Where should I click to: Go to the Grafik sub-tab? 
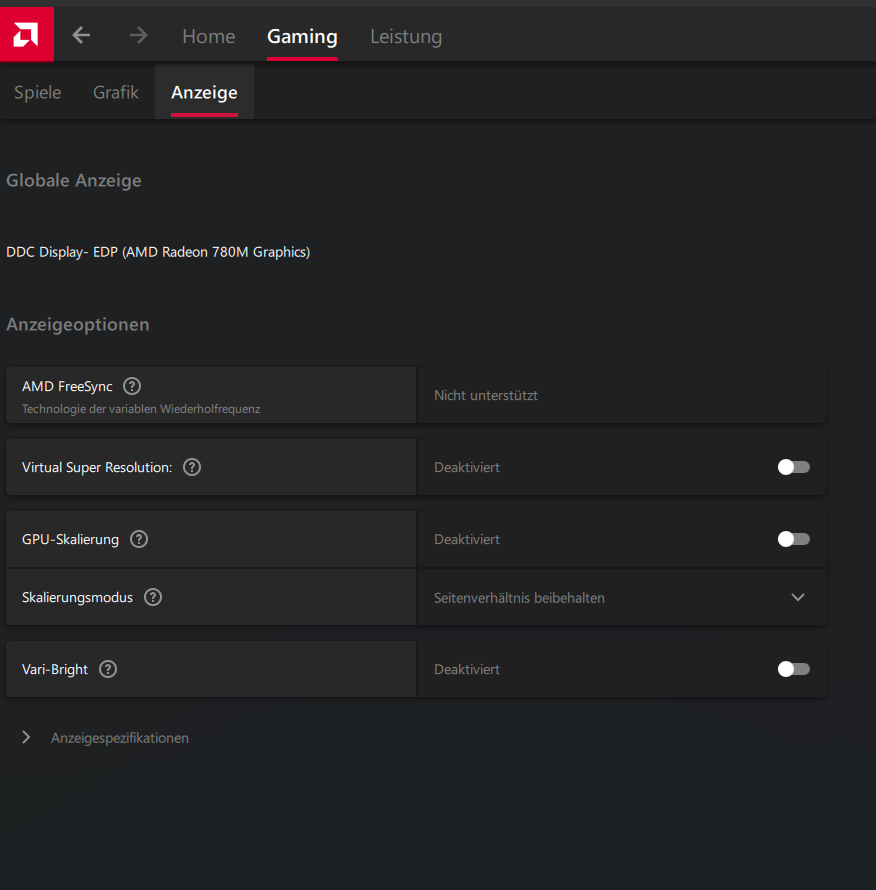tap(116, 93)
